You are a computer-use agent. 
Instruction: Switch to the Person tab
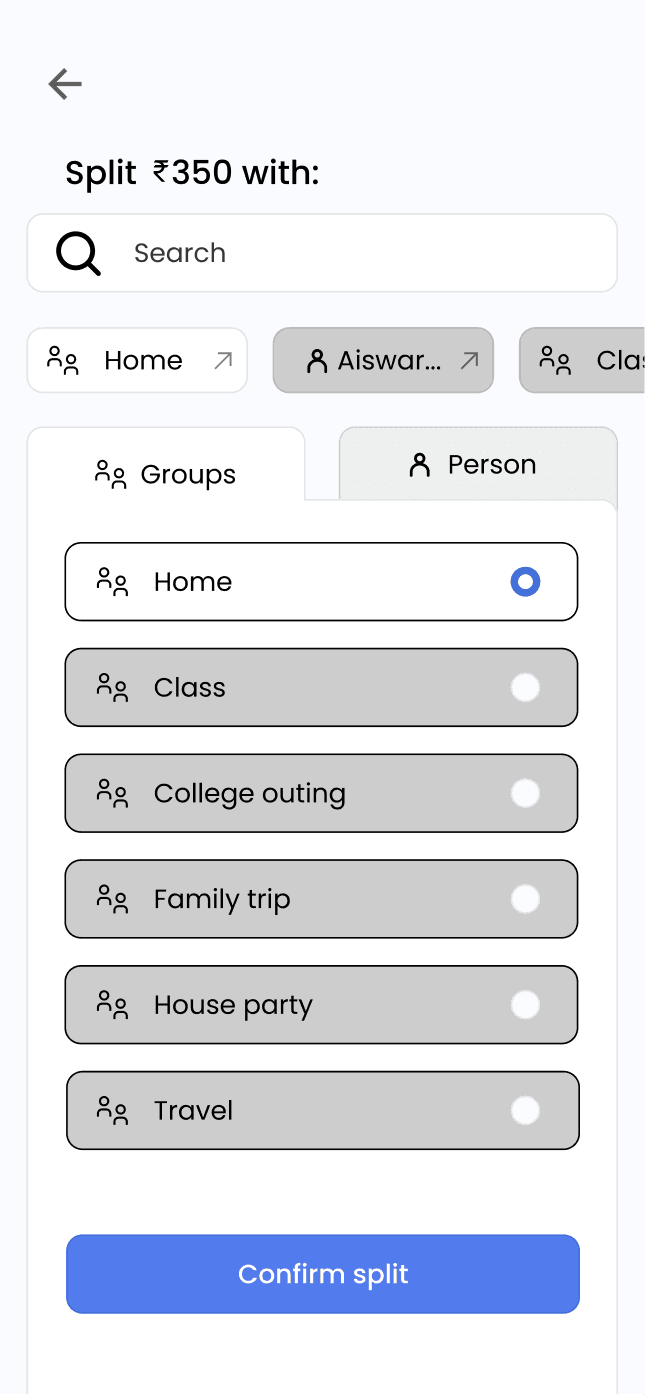coord(478,465)
